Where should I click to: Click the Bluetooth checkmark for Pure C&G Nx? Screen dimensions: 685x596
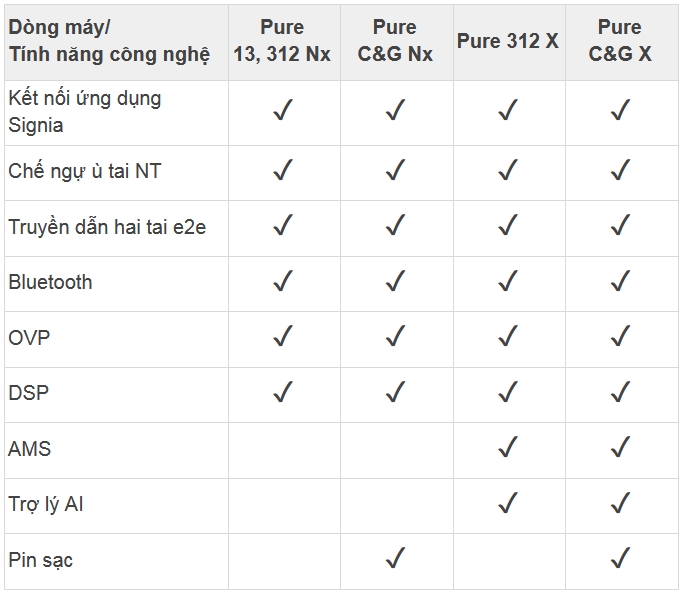point(395,282)
